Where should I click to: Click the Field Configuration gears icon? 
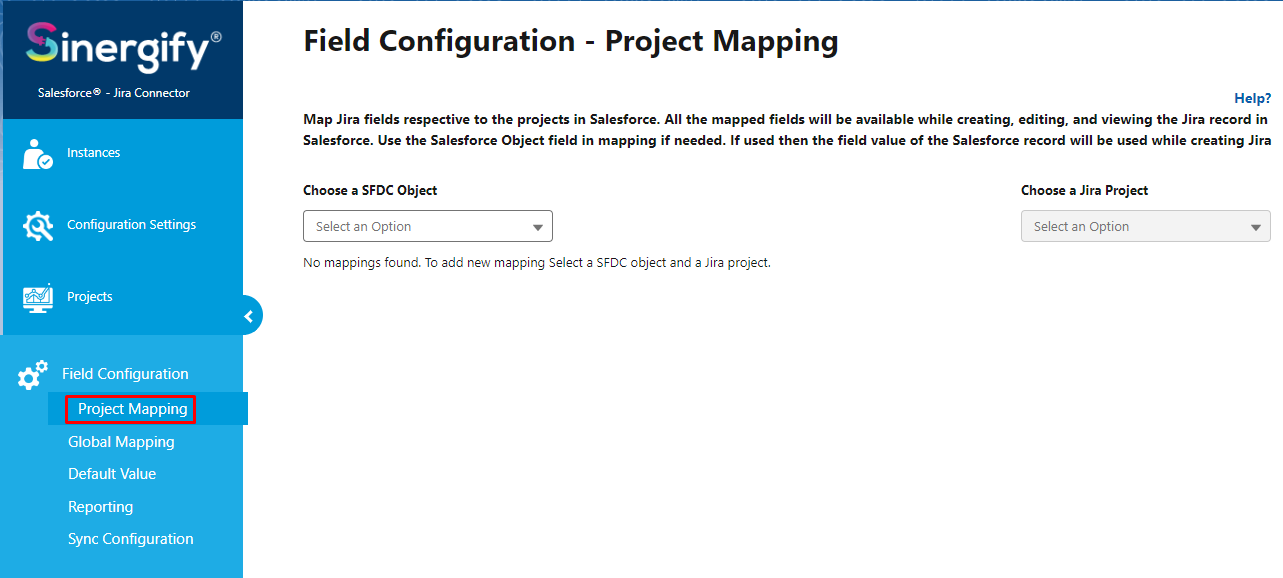33,375
